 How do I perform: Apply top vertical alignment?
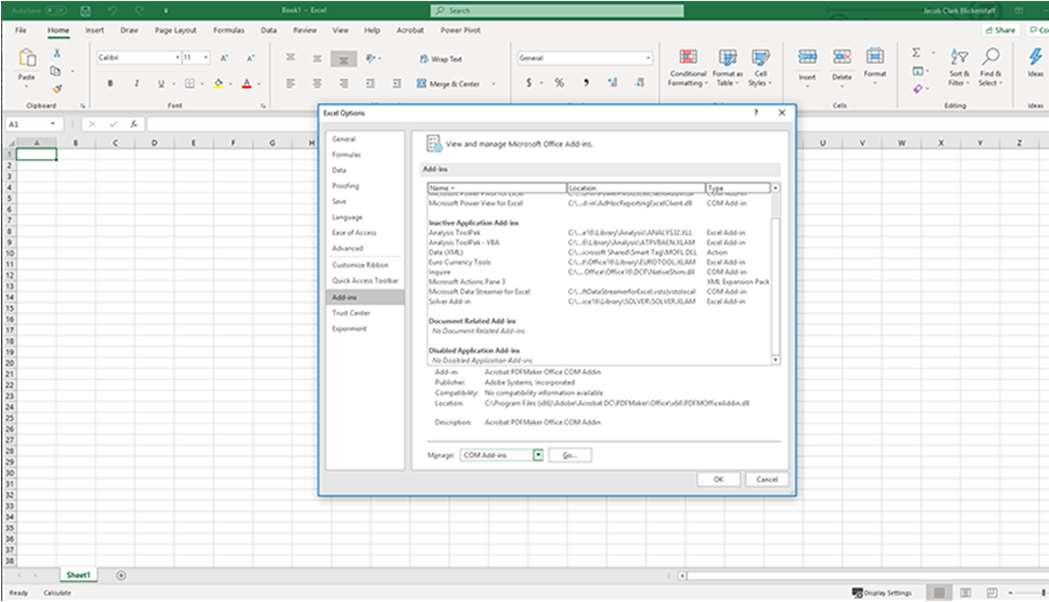(x=290, y=58)
